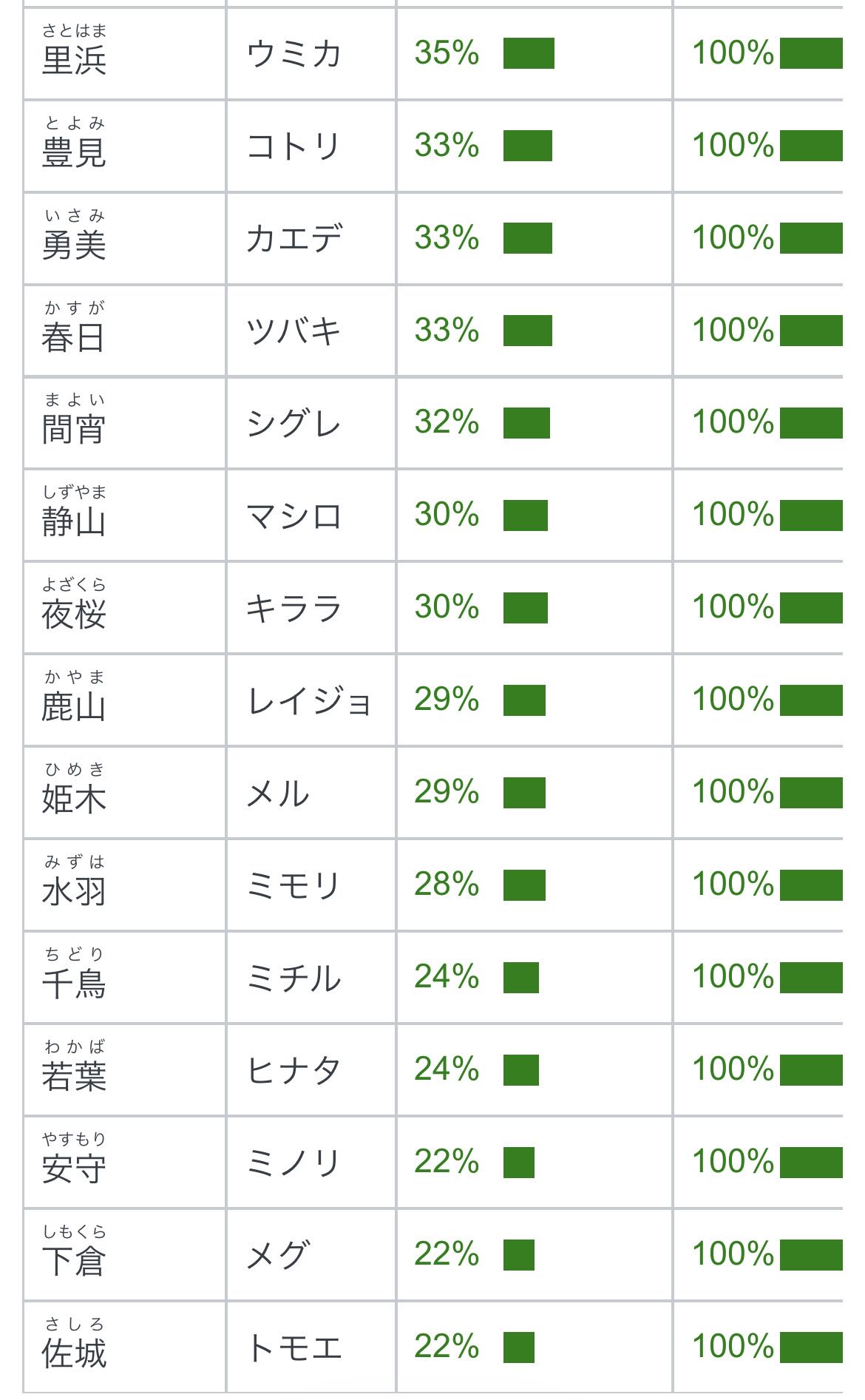Image resolution: width=865 pixels, height=1400 pixels.
Task: Click the 100% value in メグ's row
Action: 733,1254
